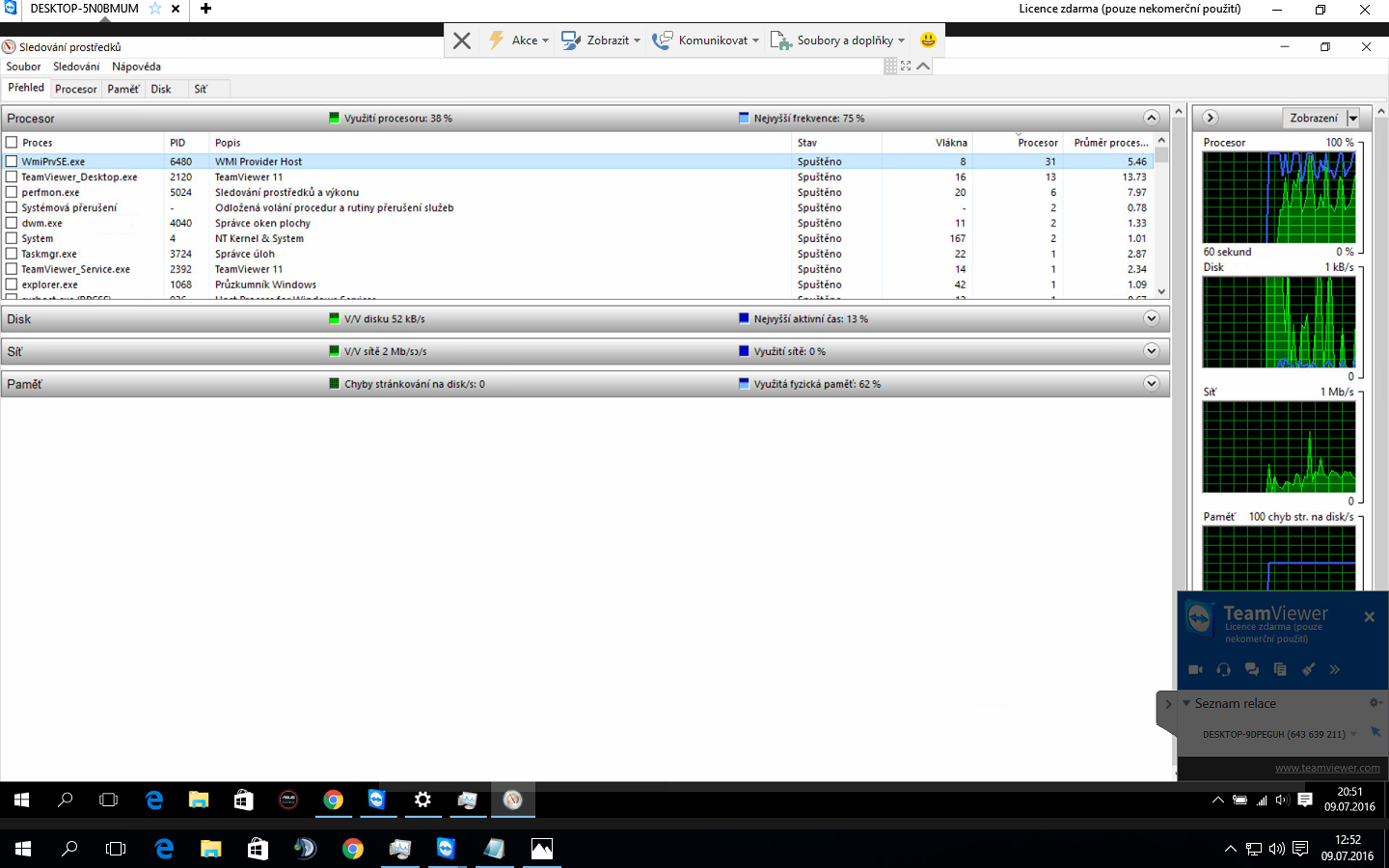Check the WmiPrvSE.exe process checkbox

[x=12, y=162]
